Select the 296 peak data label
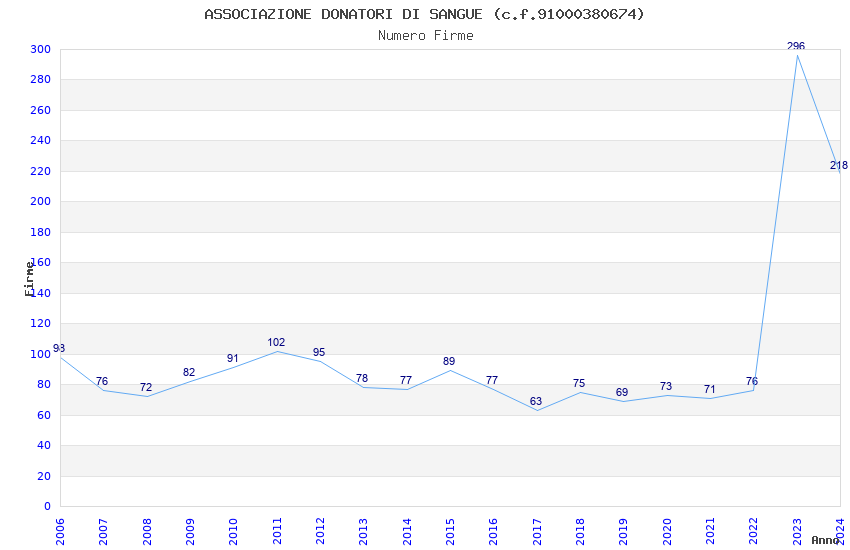Screen dimensions: 850x550 click(x=796, y=46)
